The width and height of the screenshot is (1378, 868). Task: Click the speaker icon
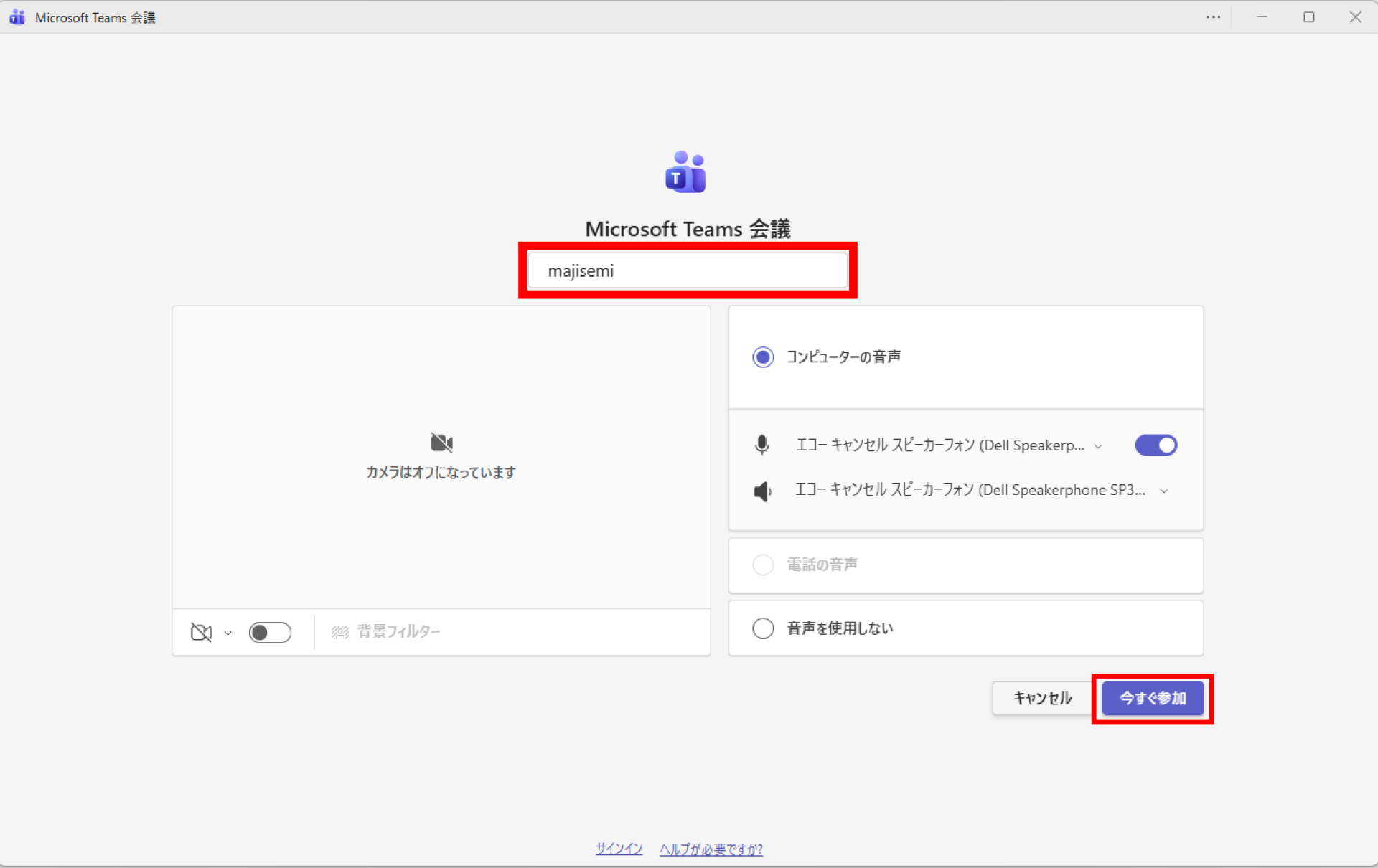(762, 491)
